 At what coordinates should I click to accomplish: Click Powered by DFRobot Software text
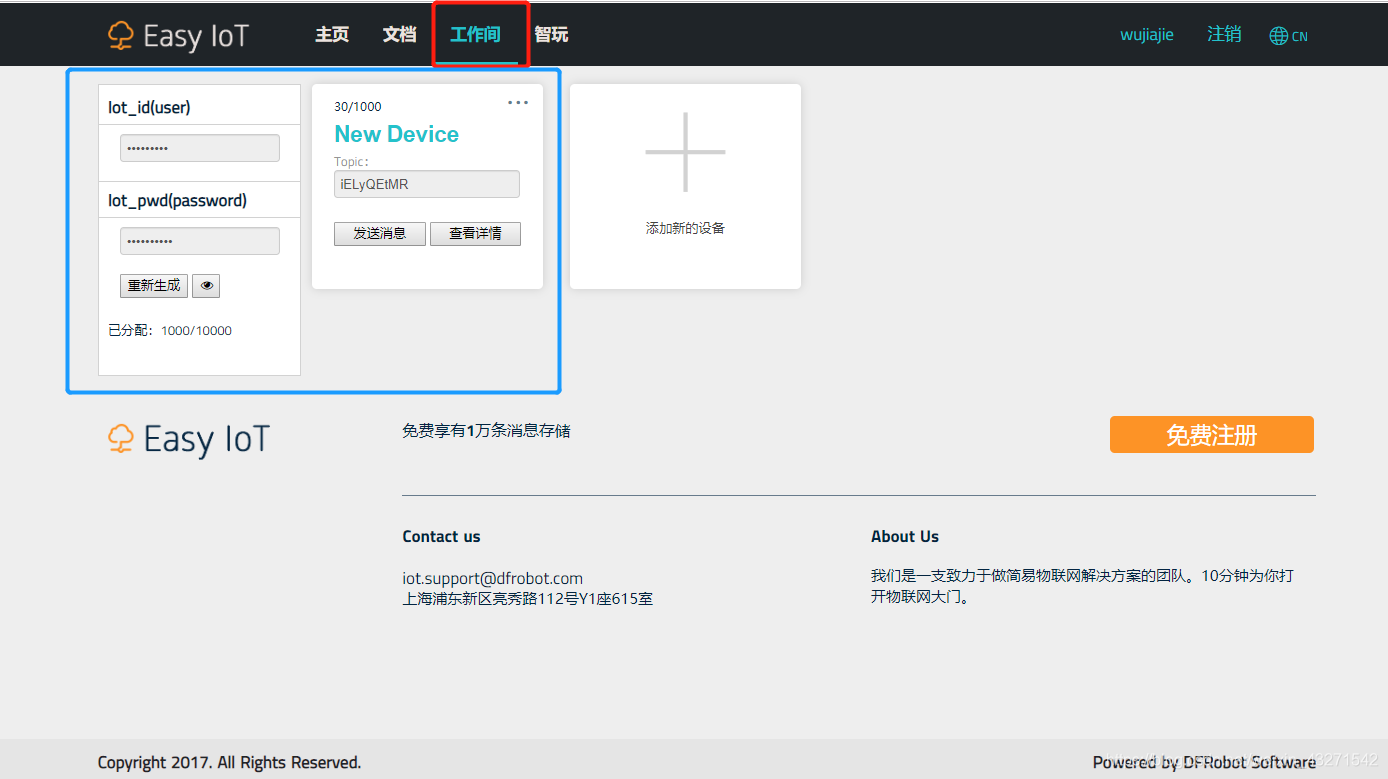pos(1204,763)
